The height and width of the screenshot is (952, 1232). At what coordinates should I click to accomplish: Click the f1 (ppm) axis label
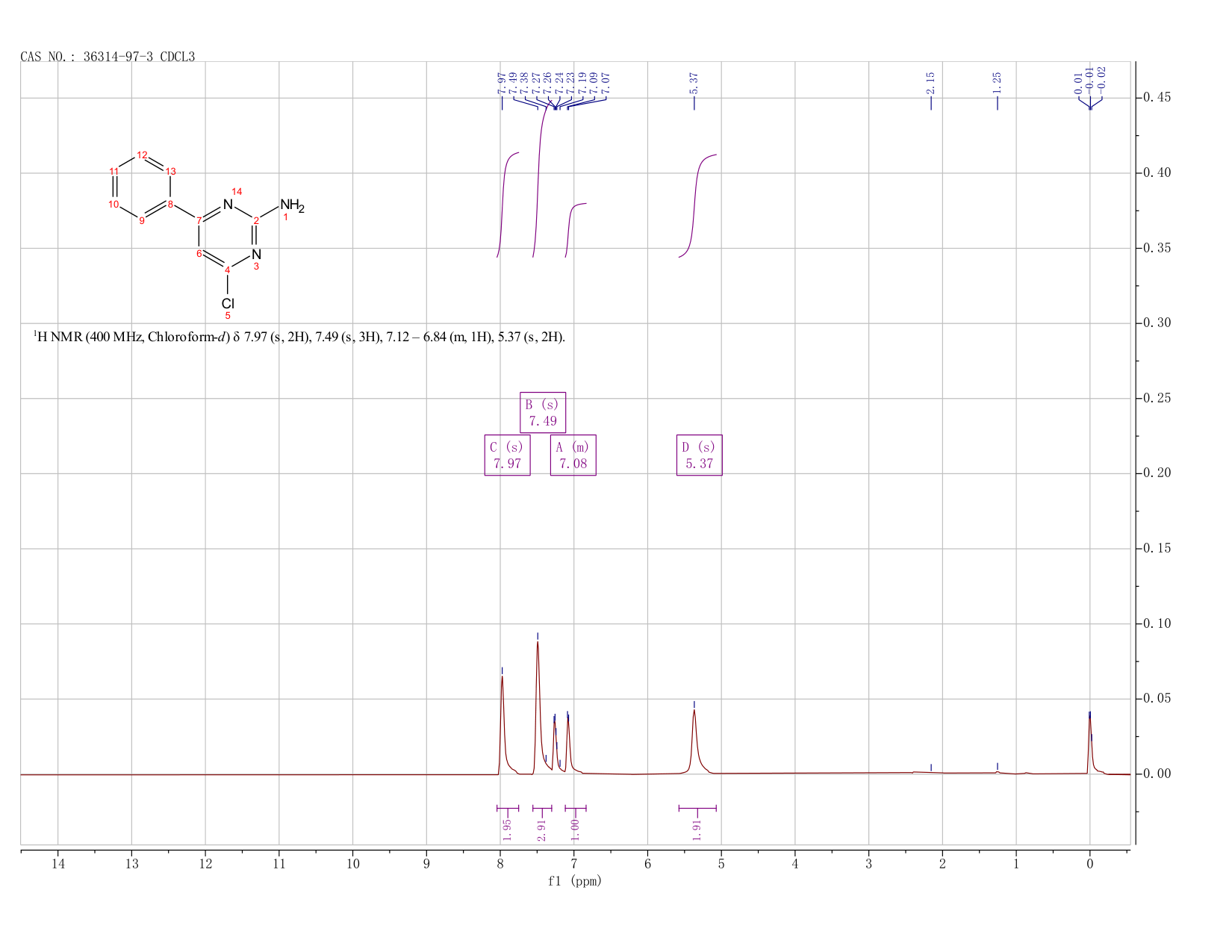(574, 881)
